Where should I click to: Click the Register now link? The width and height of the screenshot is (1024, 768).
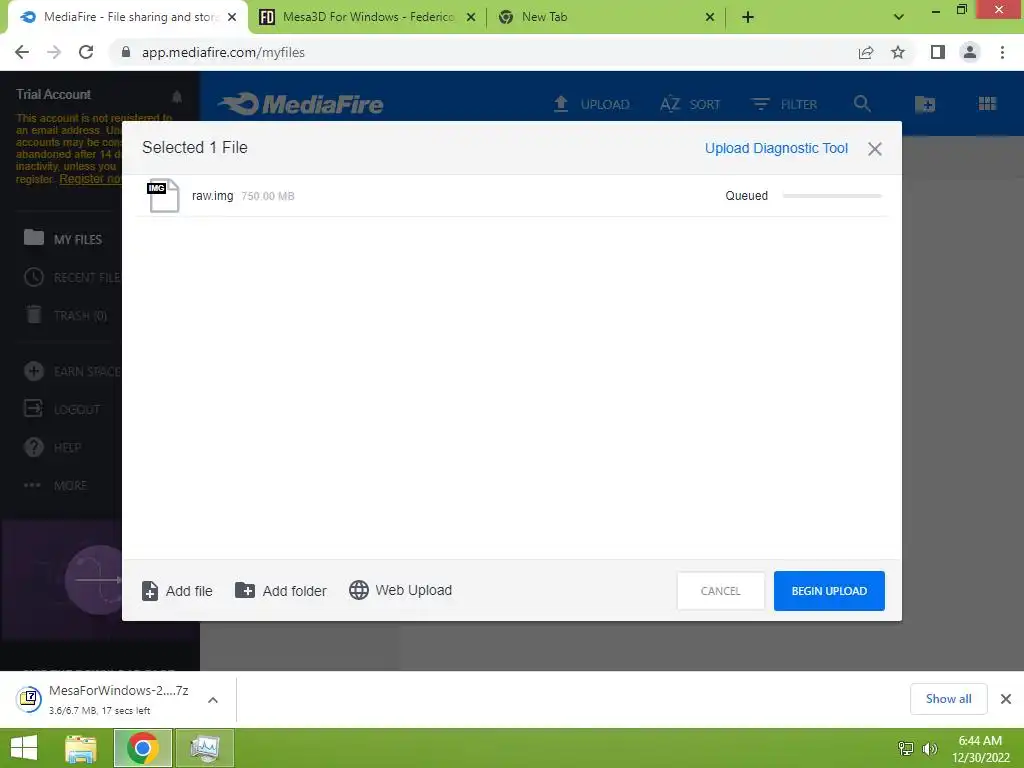coord(91,179)
